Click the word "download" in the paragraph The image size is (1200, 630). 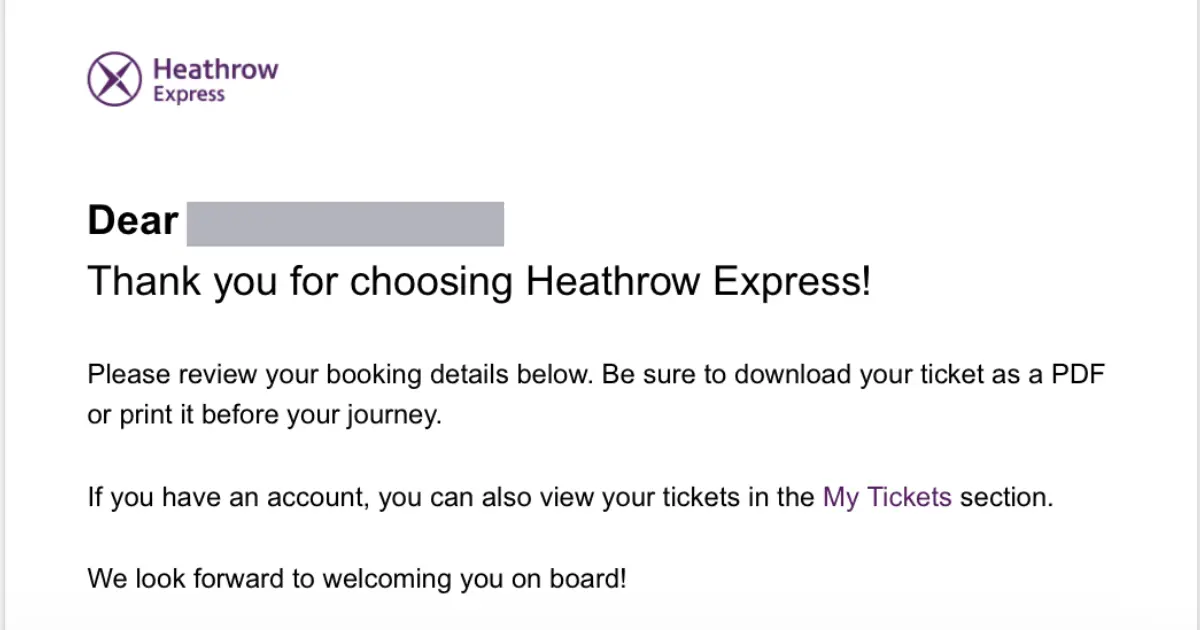tap(785, 376)
